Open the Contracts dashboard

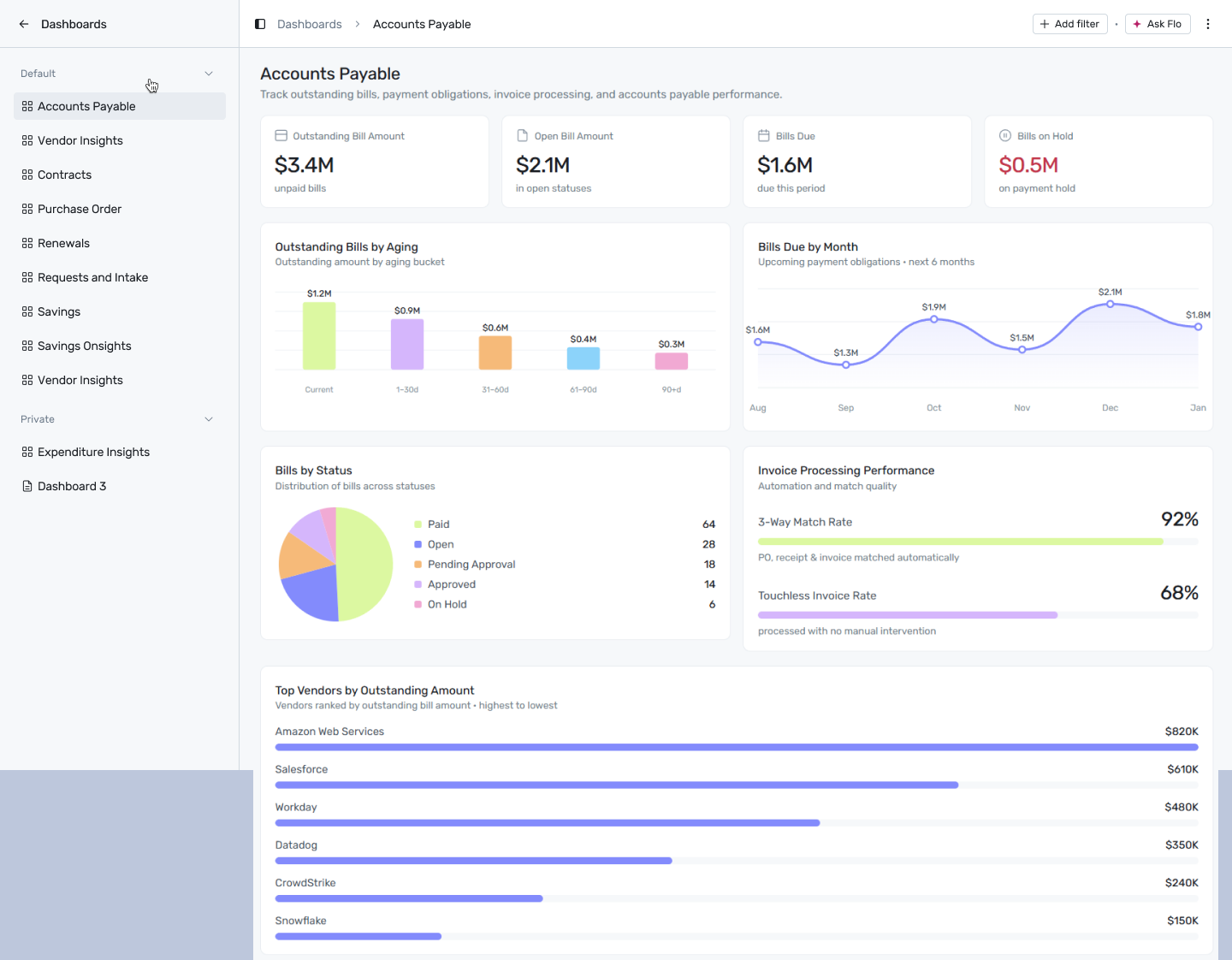point(120,175)
